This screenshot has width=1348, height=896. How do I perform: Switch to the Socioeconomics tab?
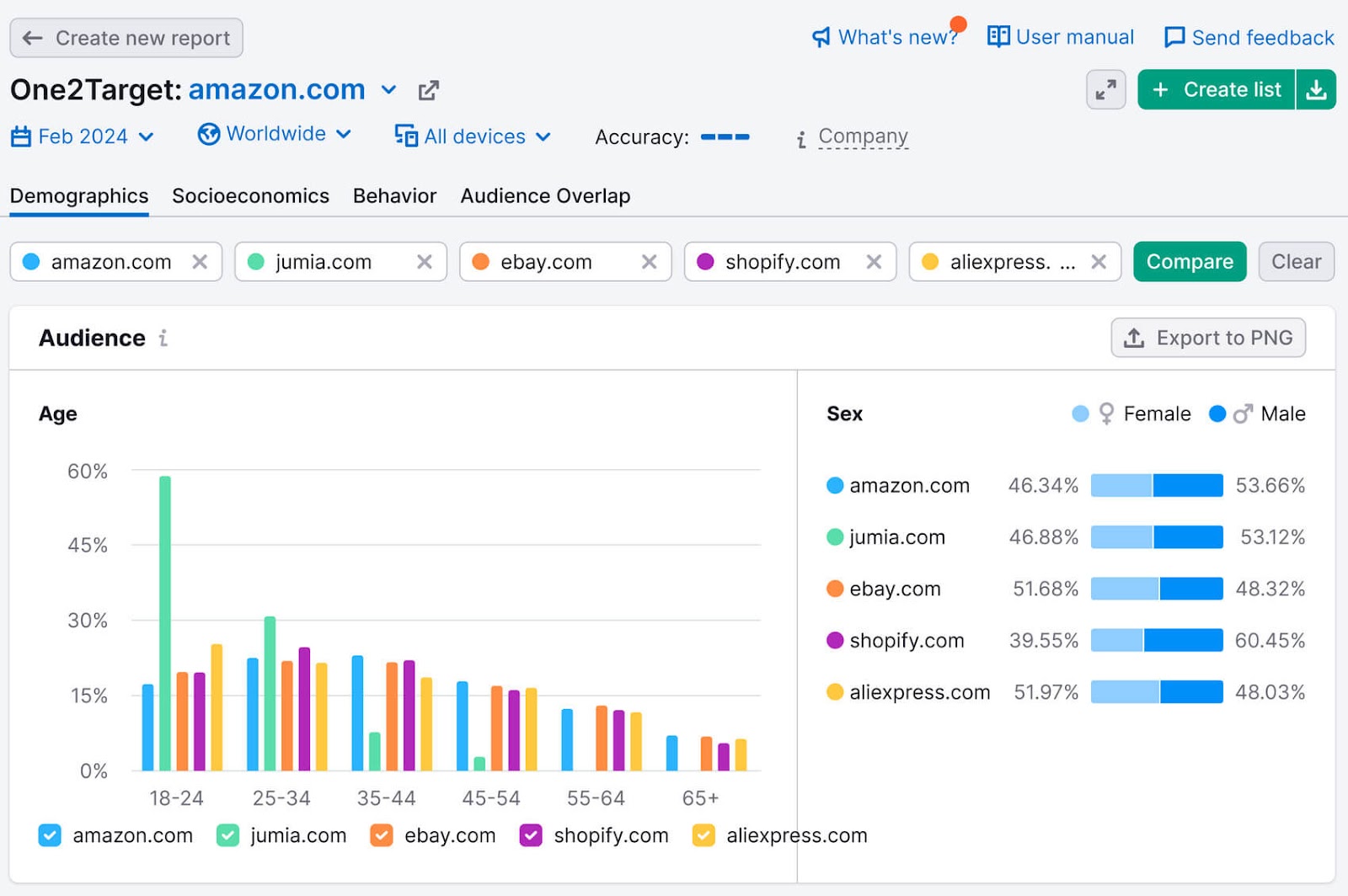tap(250, 195)
